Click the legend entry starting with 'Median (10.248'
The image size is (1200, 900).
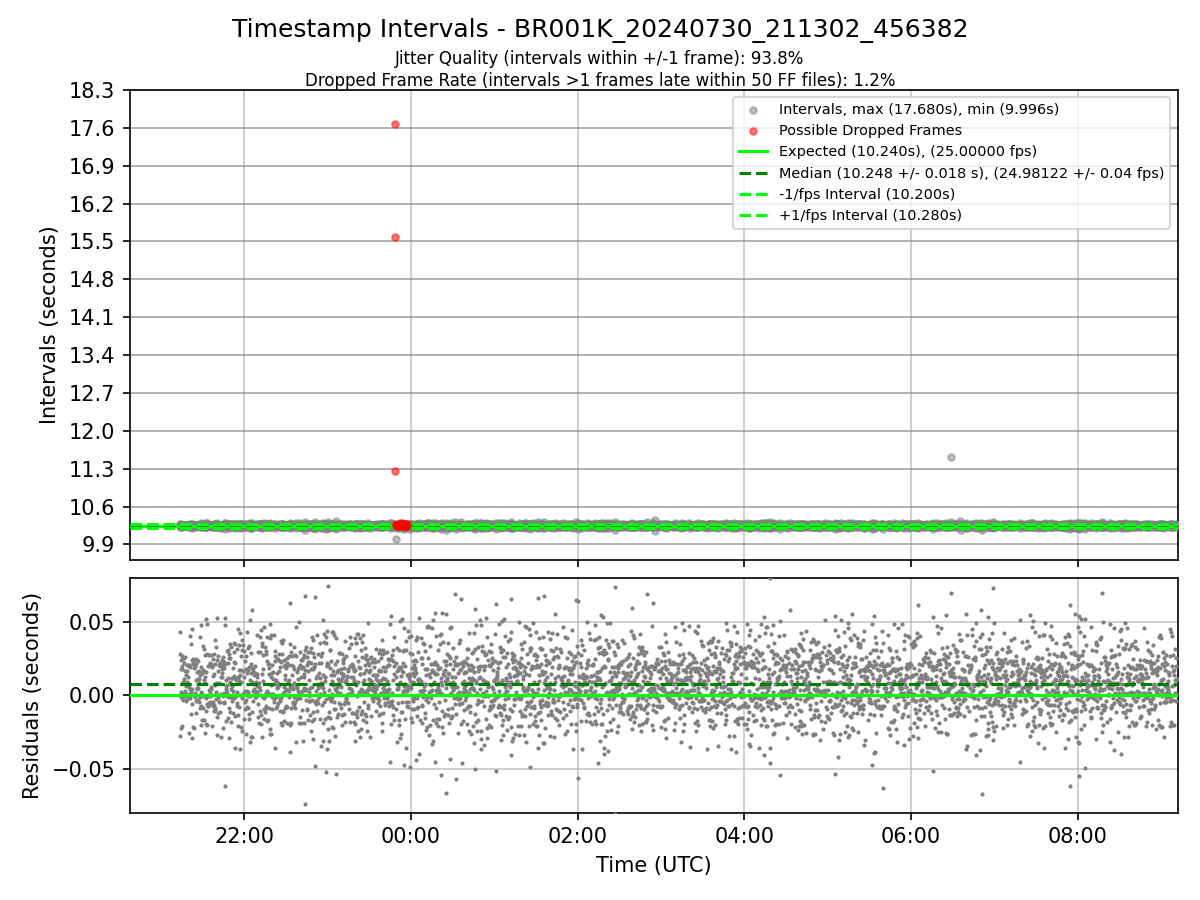coord(971,172)
